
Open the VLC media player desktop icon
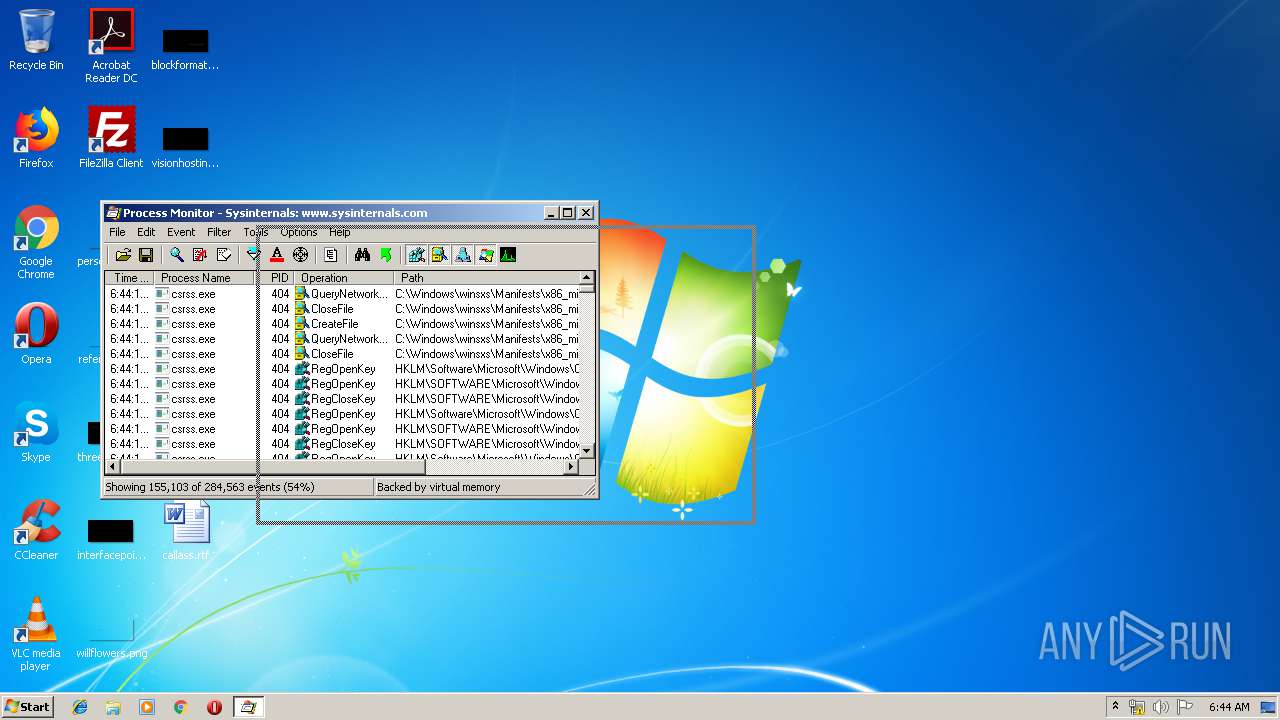(x=36, y=634)
